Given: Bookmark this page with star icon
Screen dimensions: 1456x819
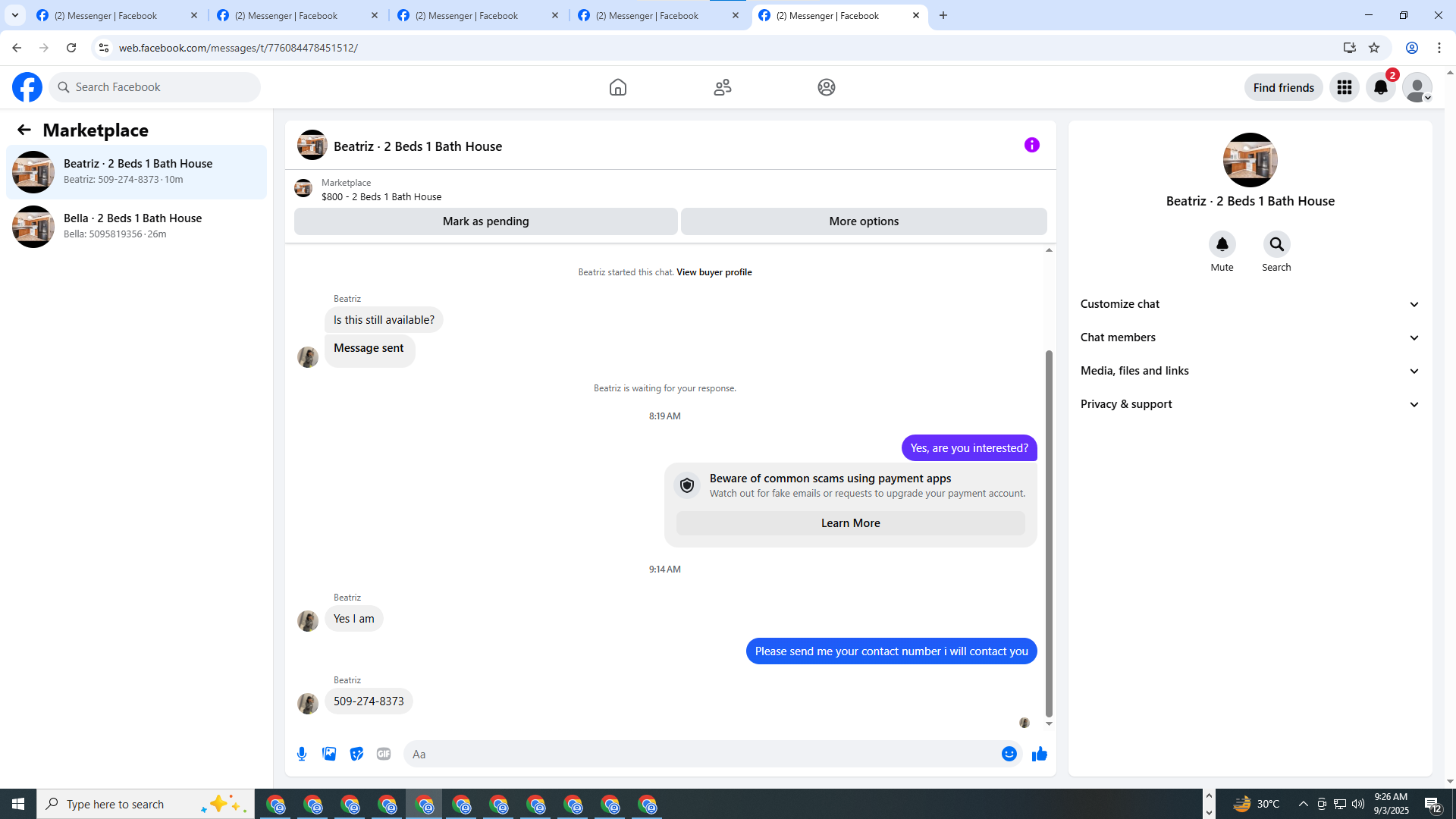Looking at the screenshot, I should pyautogui.click(x=1374, y=48).
